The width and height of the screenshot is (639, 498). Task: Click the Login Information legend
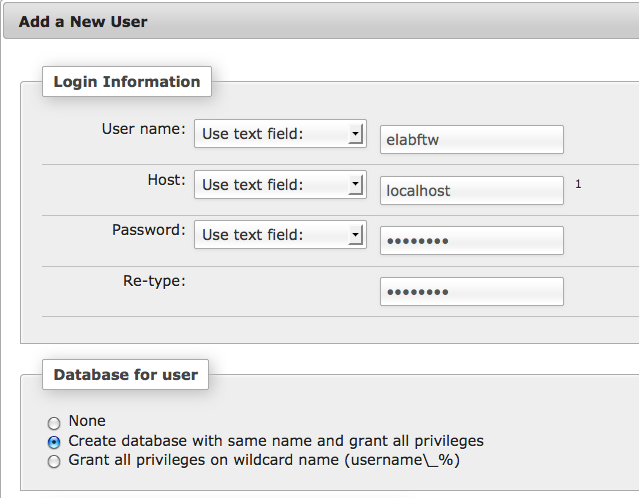[x=127, y=82]
